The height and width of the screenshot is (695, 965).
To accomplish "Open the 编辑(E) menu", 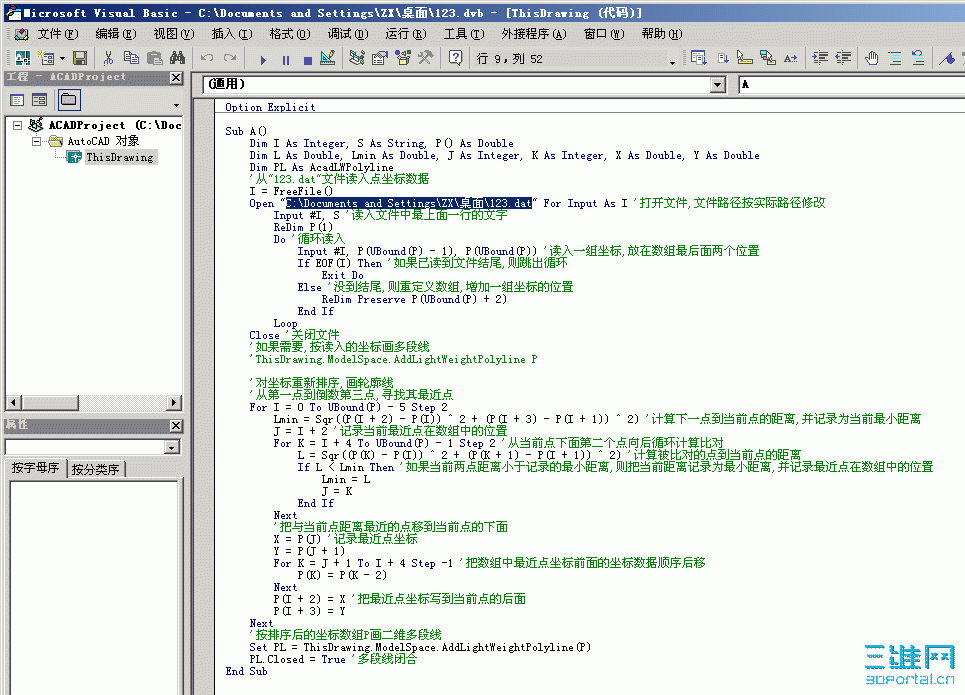I will pyautogui.click(x=116, y=34).
